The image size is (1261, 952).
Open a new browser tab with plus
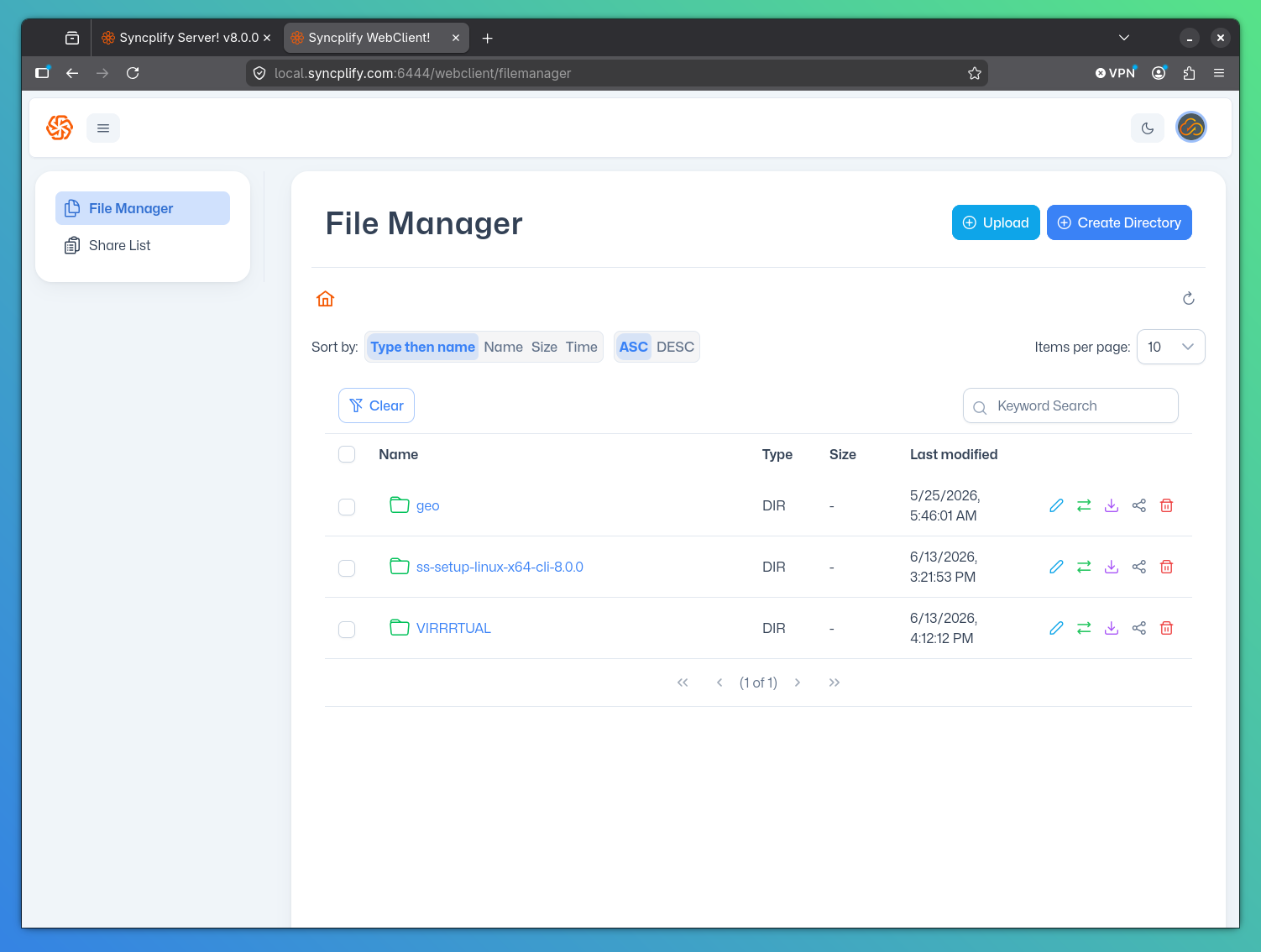click(487, 38)
